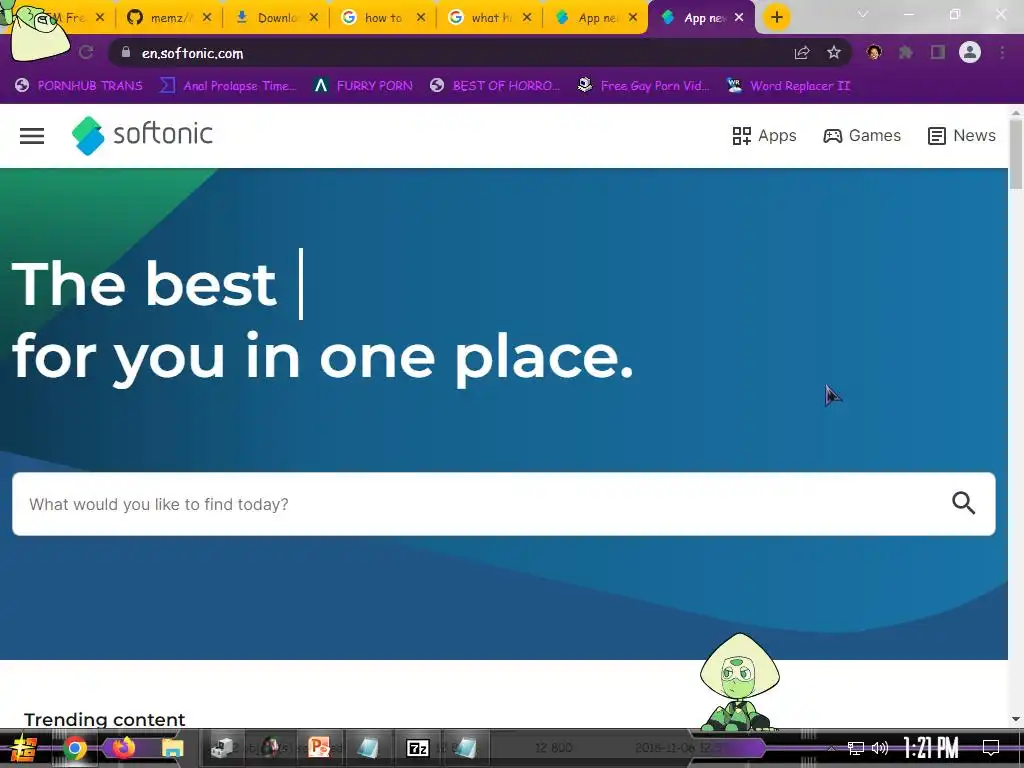Close the Downlo tab
Image resolution: width=1024 pixels, height=768 pixels.
point(313,18)
